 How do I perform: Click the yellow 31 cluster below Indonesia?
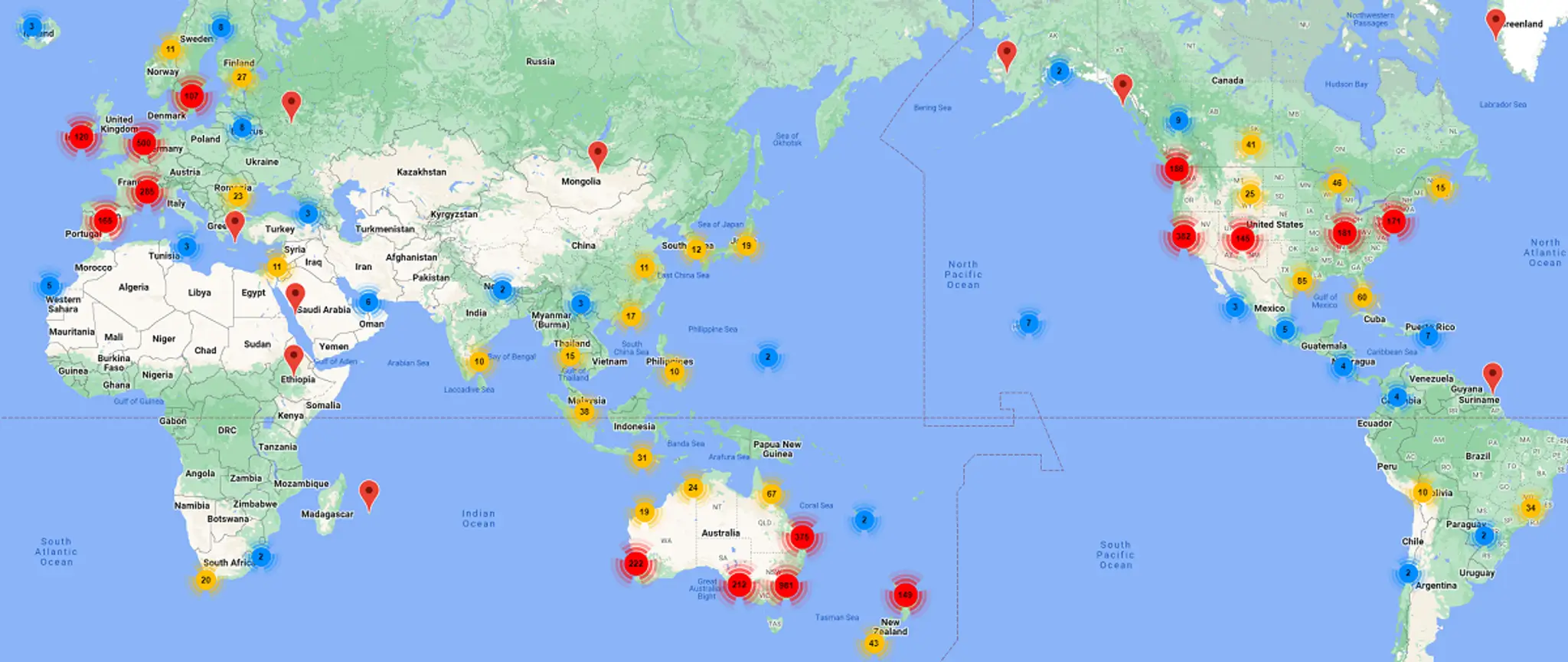tap(642, 458)
